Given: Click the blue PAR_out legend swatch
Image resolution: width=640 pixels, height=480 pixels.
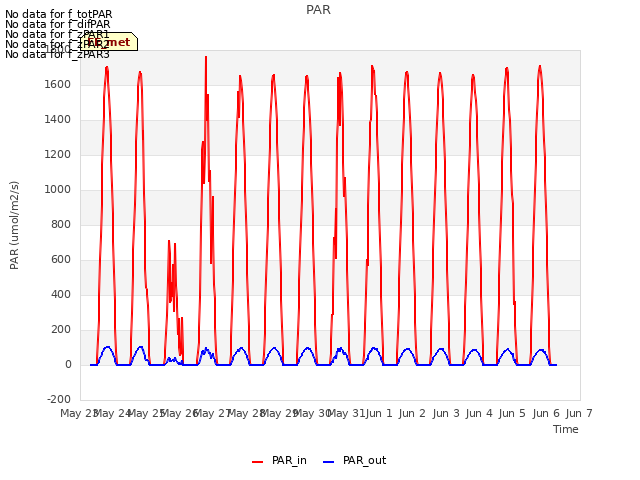Looking at the screenshot, I should point(329,462).
